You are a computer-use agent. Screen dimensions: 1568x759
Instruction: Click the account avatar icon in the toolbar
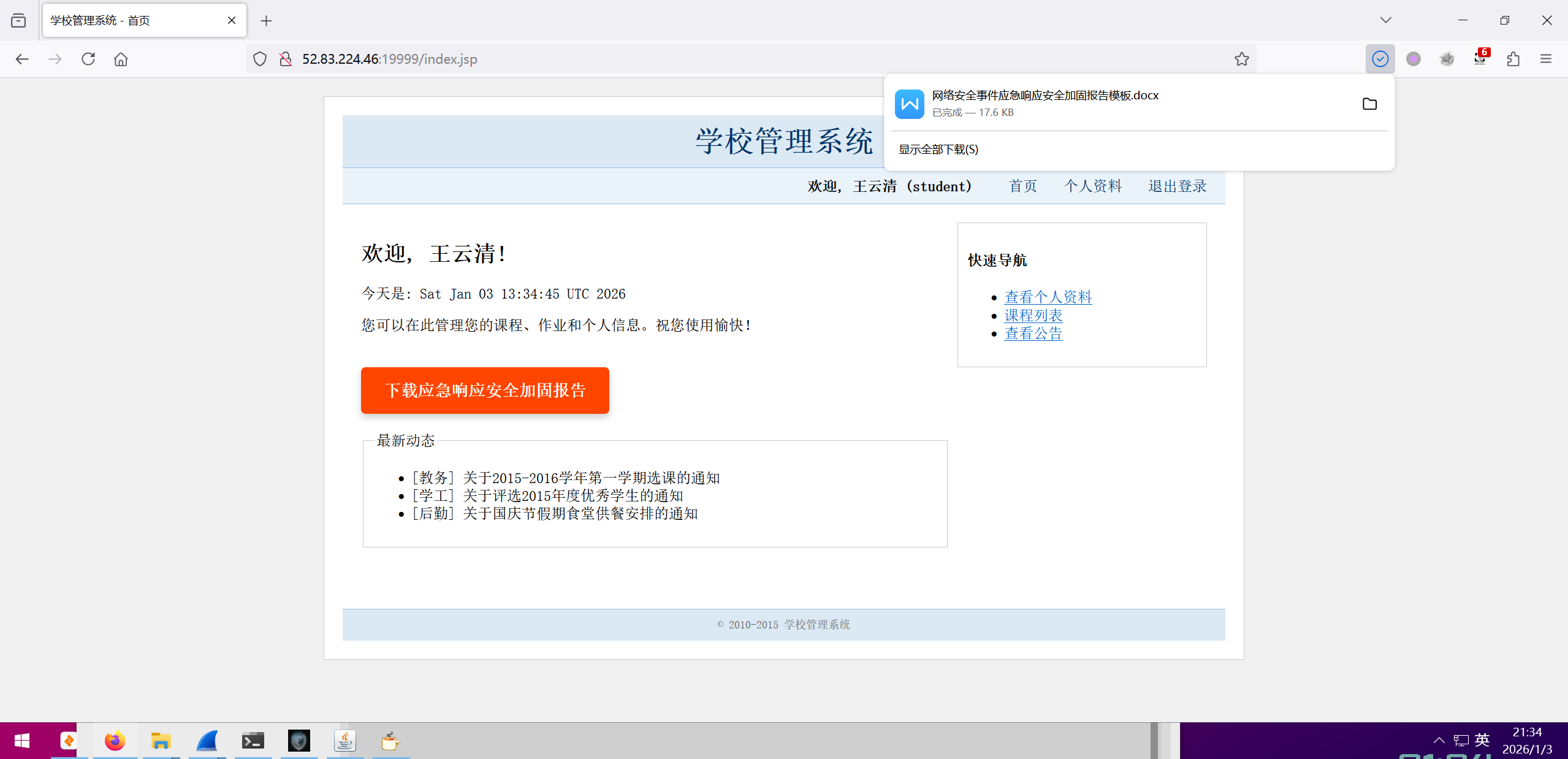tap(1414, 59)
